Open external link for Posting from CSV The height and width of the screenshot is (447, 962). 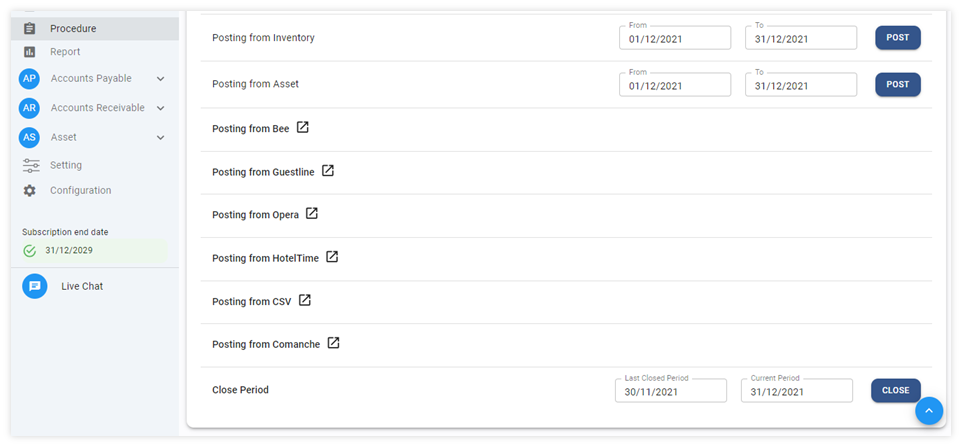305,300
